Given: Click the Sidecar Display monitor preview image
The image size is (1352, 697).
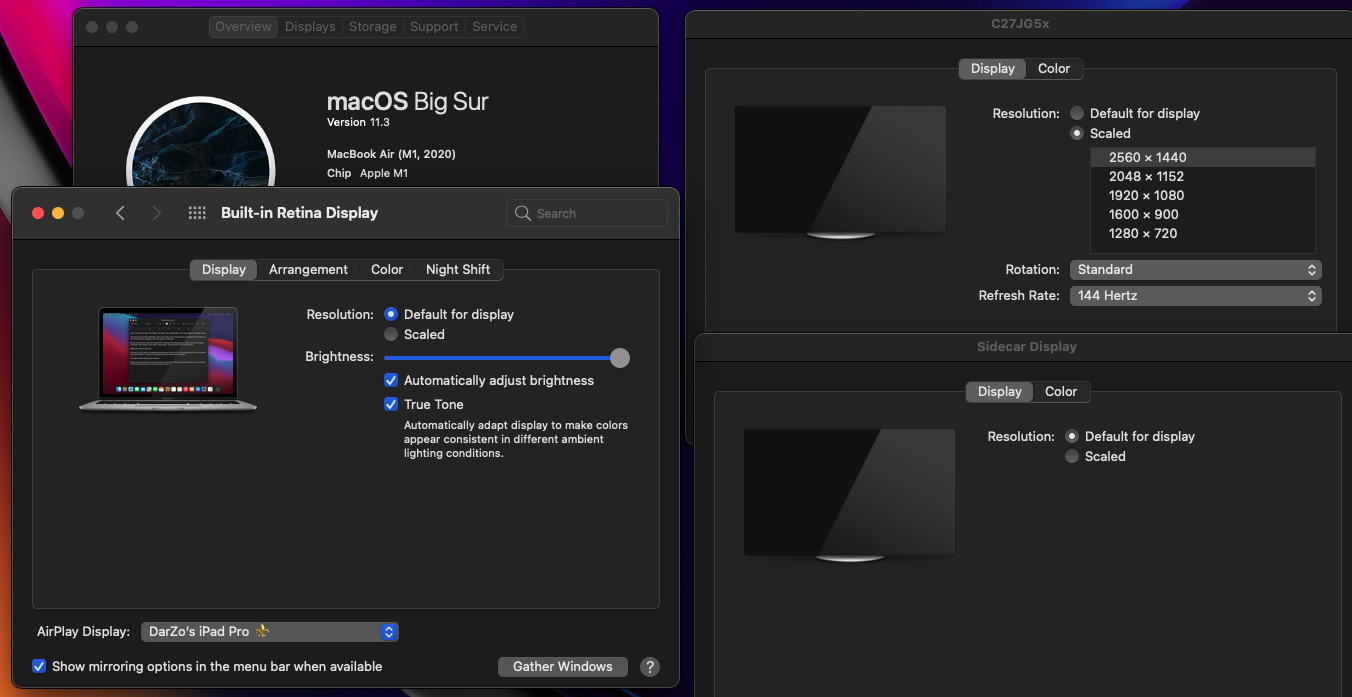Looking at the screenshot, I should click(x=849, y=495).
